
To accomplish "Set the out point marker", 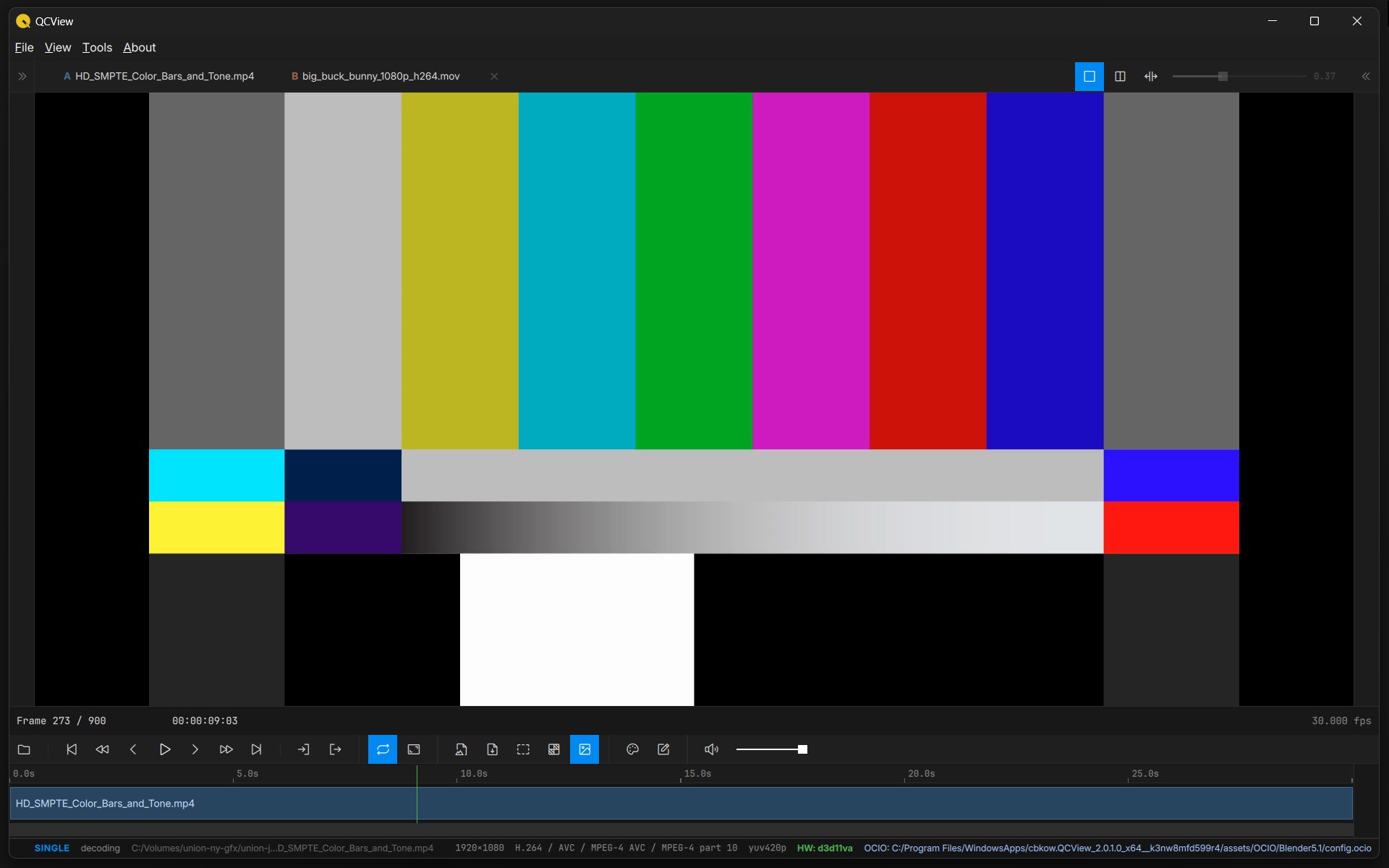I will click(335, 749).
